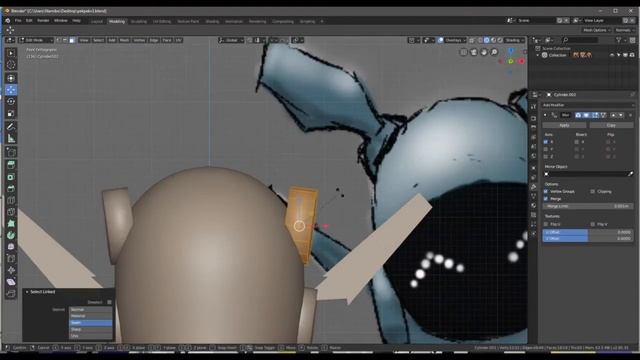Select the Annotate pencil tool
The image size is (640, 360).
coord(11,127)
